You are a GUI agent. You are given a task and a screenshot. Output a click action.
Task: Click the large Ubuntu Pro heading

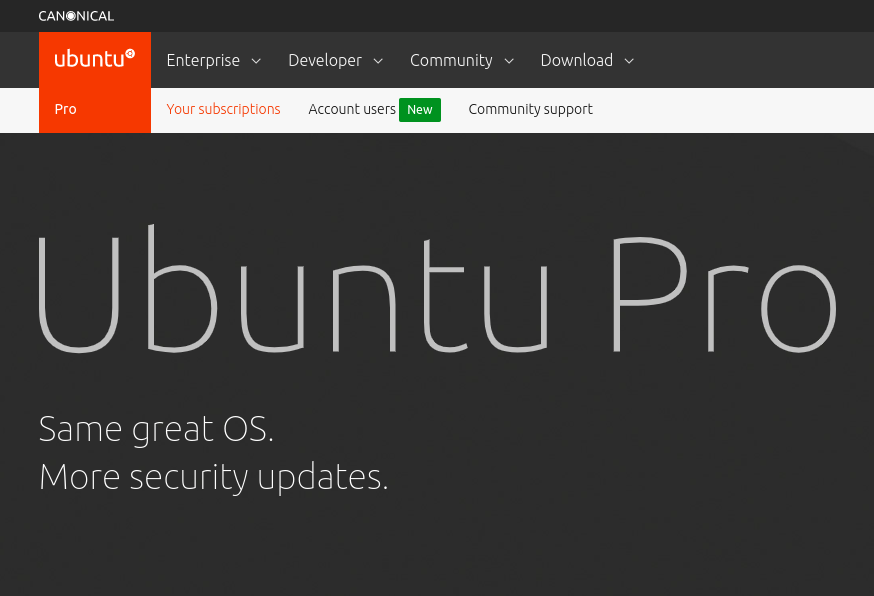[436, 291]
